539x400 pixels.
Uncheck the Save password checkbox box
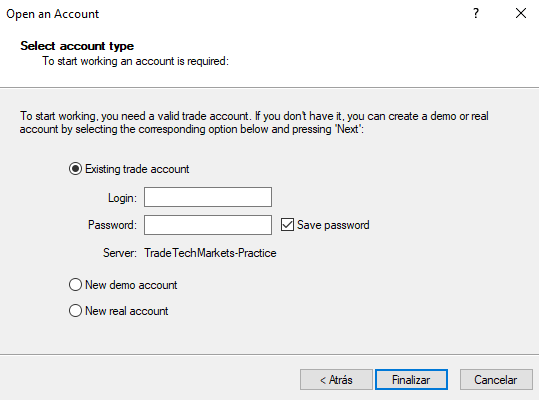[x=287, y=225]
